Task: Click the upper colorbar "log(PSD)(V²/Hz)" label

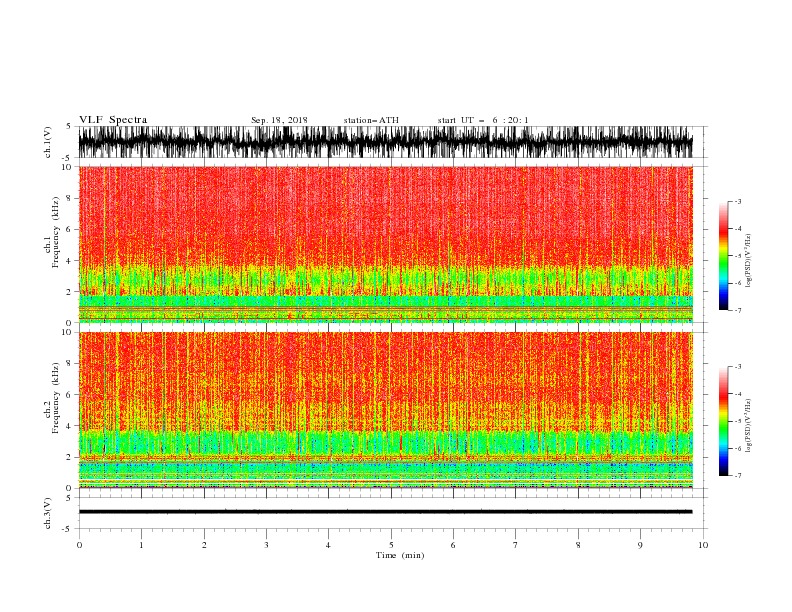Action: click(x=748, y=261)
